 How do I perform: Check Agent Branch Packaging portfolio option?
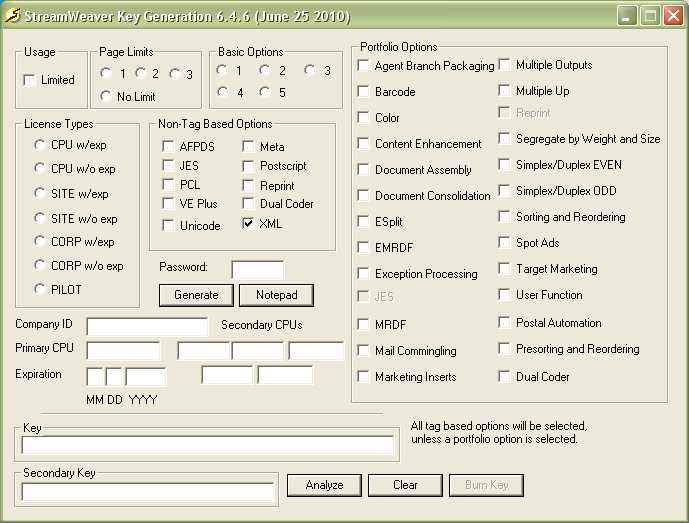click(363, 65)
